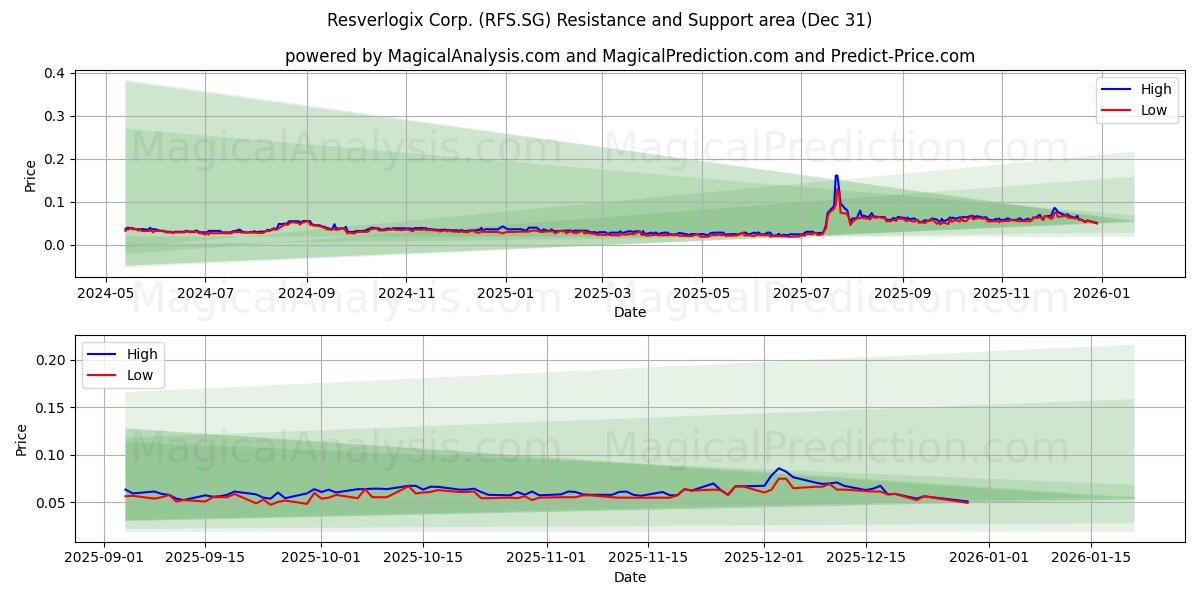Viewport: 1200px width, 600px height.
Task: Click the early December peak in bottom chart
Action: 779,468
